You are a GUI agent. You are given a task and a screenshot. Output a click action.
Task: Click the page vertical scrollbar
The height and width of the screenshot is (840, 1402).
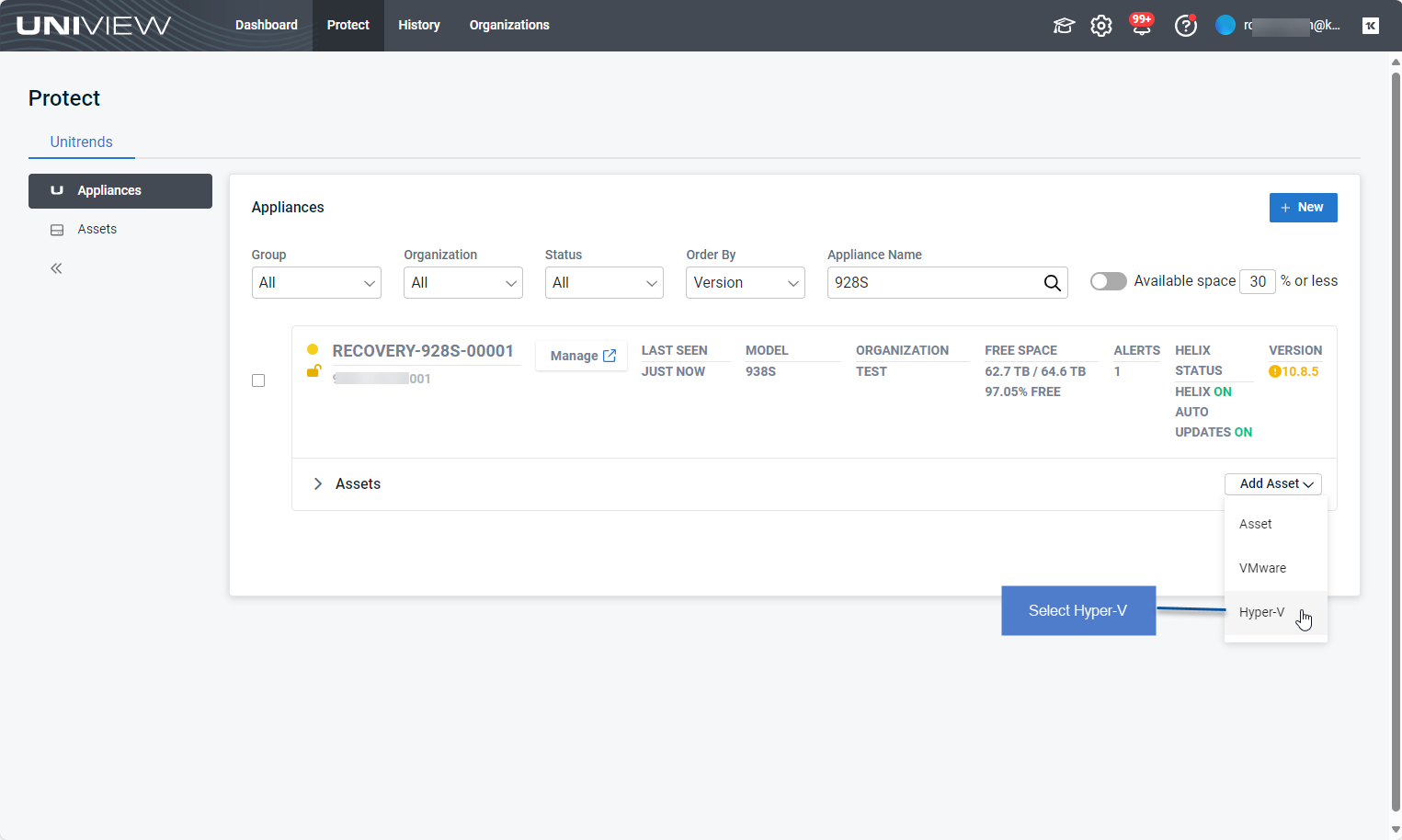pyautogui.click(x=1396, y=441)
